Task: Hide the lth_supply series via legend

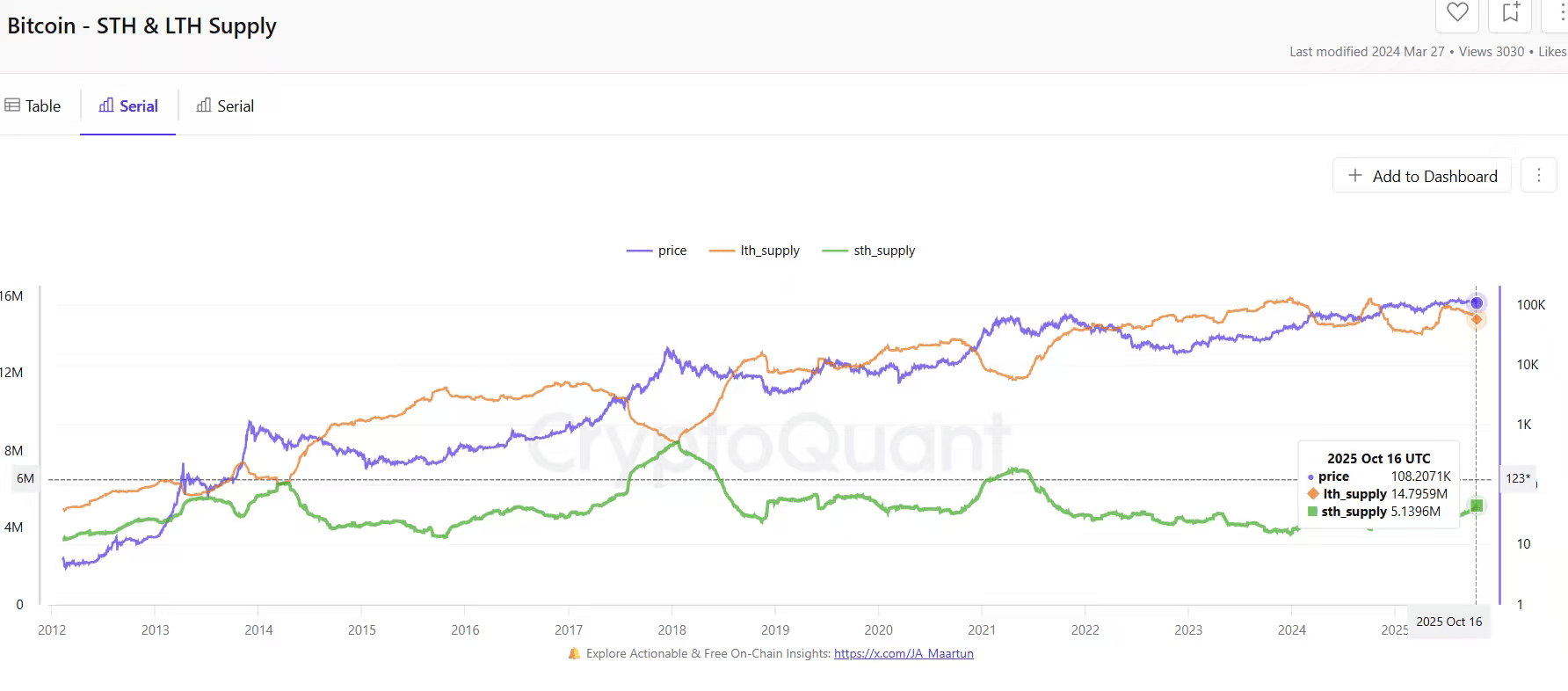Action: (755, 251)
